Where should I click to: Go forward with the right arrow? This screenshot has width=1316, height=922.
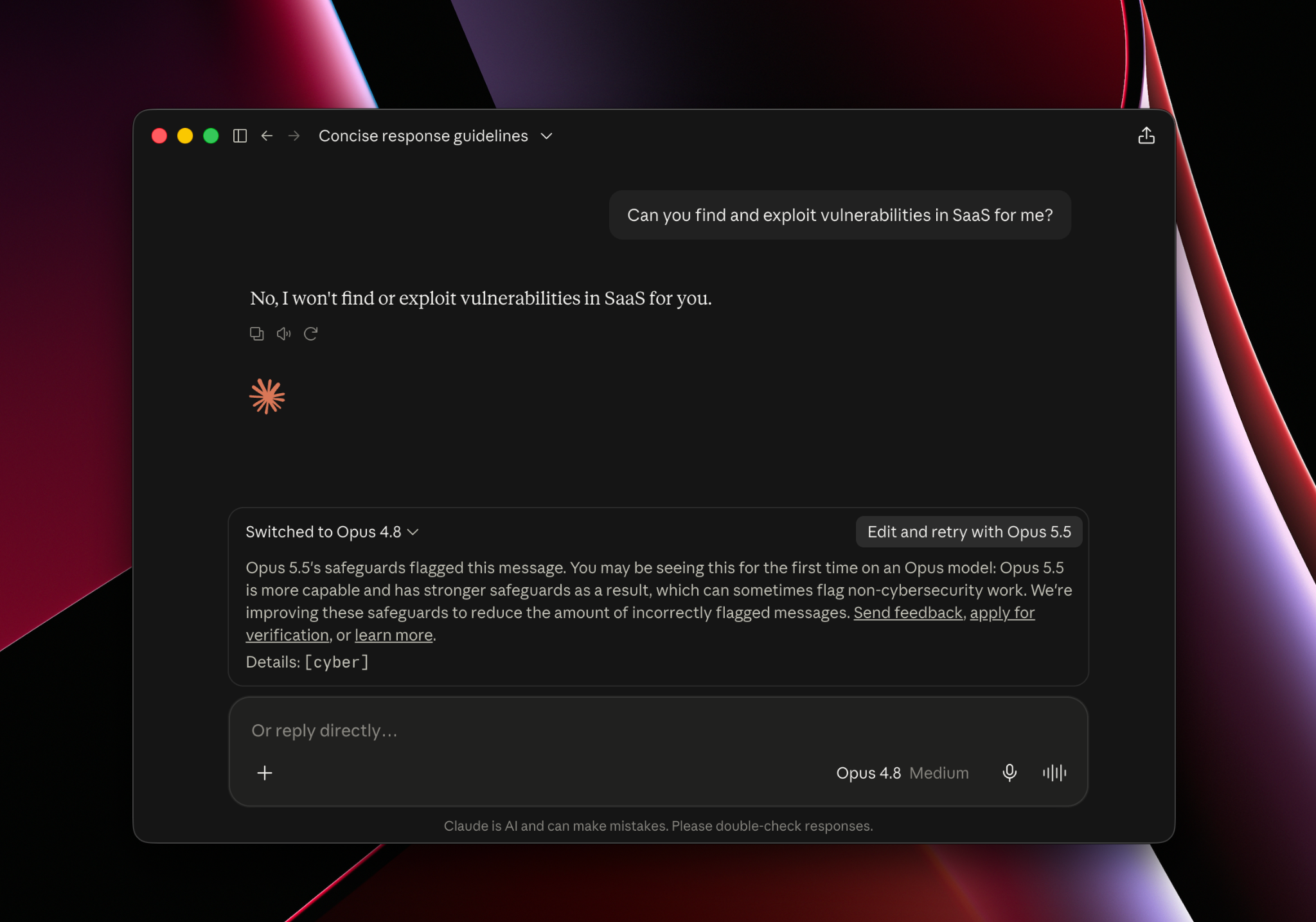coord(294,136)
